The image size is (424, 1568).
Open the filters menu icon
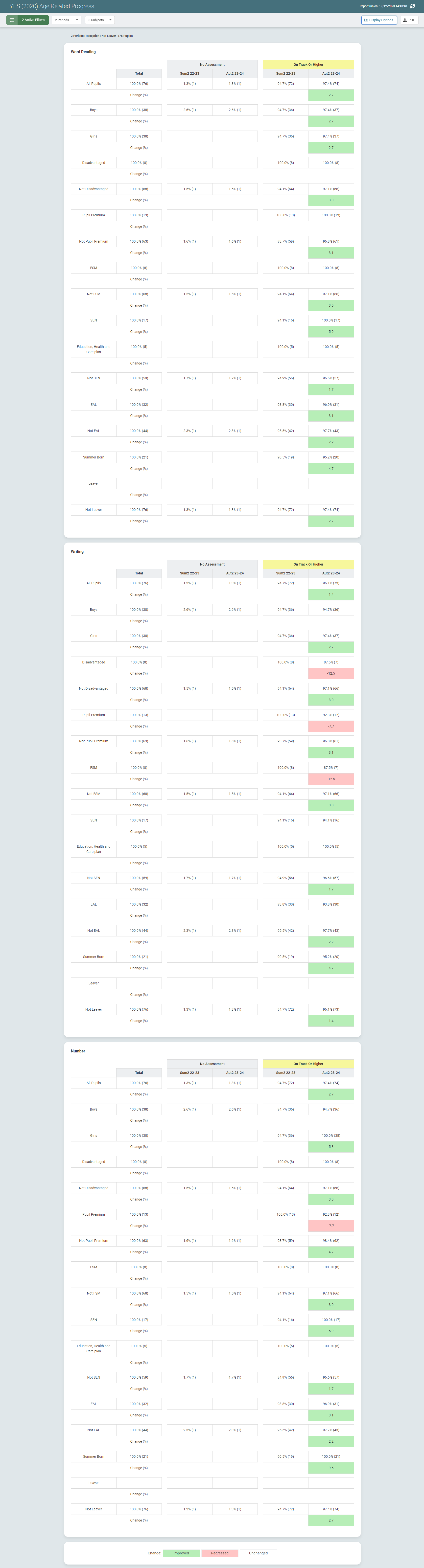12,20
